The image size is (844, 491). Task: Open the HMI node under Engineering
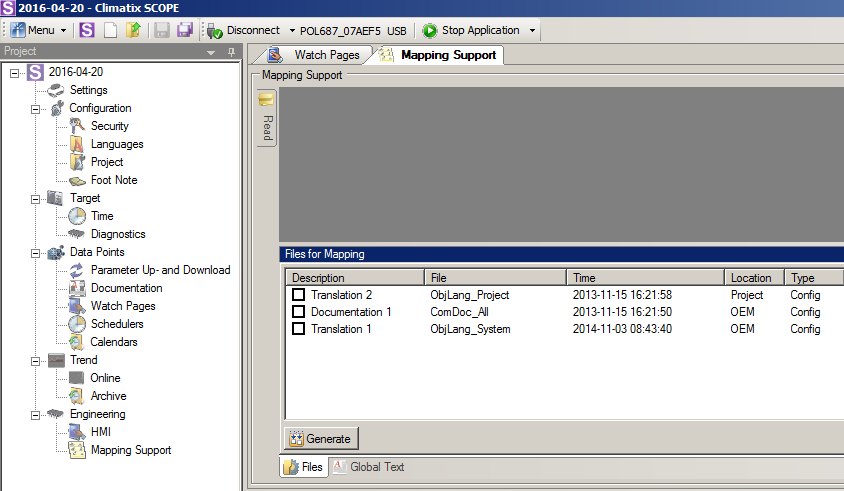100,432
